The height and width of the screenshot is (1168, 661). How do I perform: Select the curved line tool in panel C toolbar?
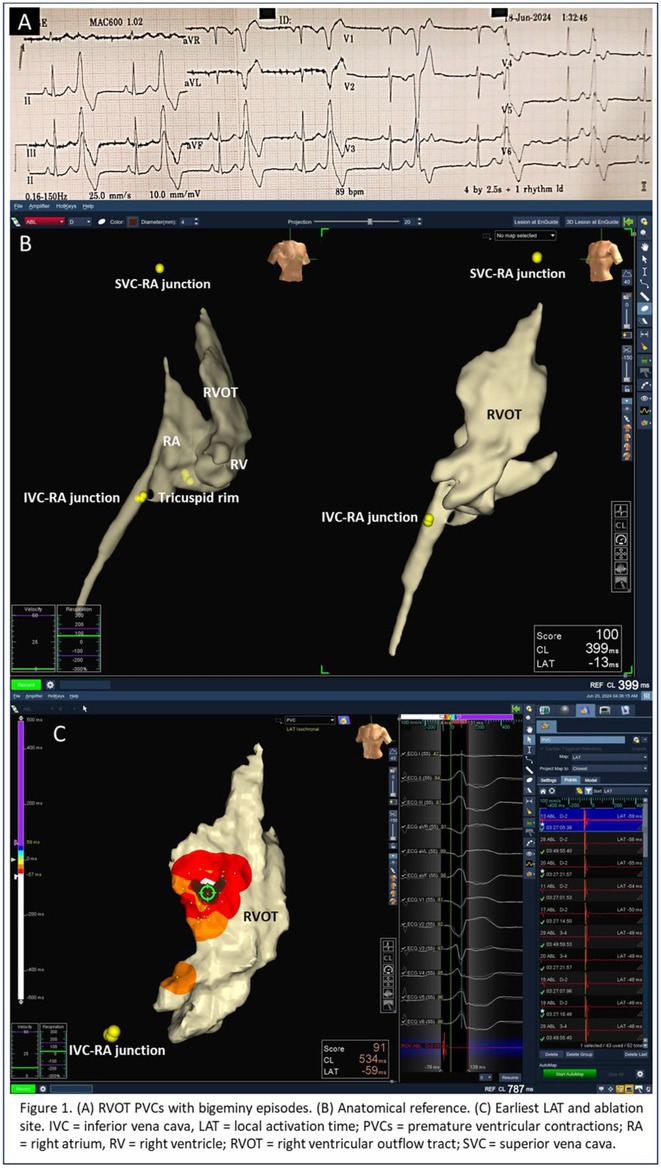pyautogui.click(x=529, y=760)
